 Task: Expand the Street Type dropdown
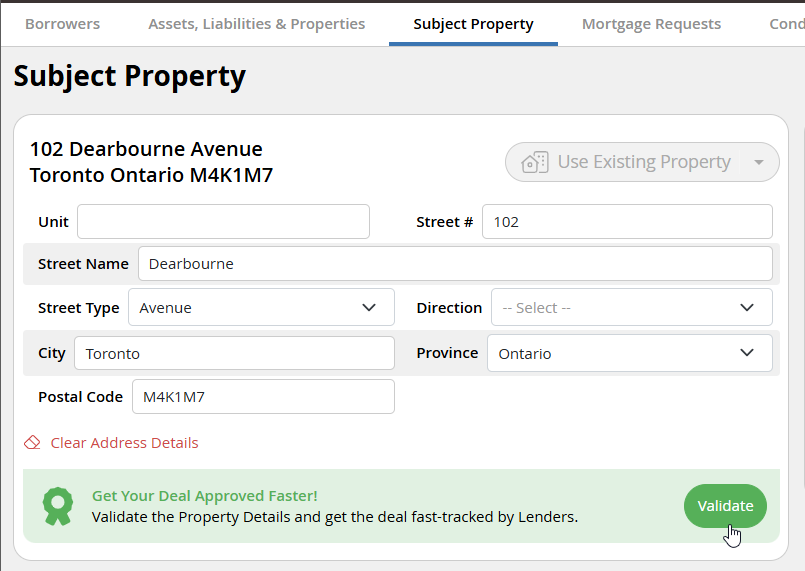tap(368, 308)
